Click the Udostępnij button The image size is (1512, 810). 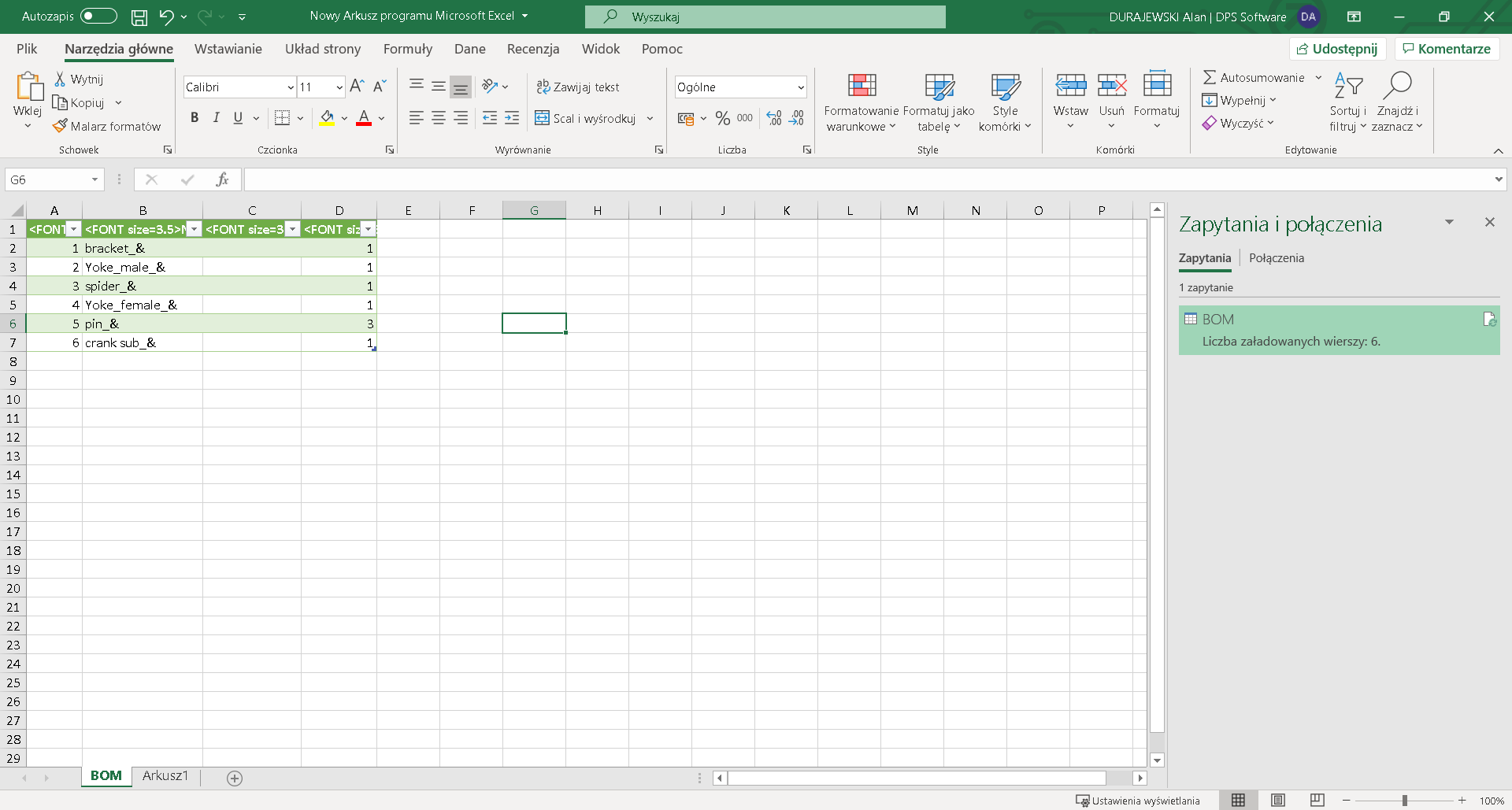1336,49
